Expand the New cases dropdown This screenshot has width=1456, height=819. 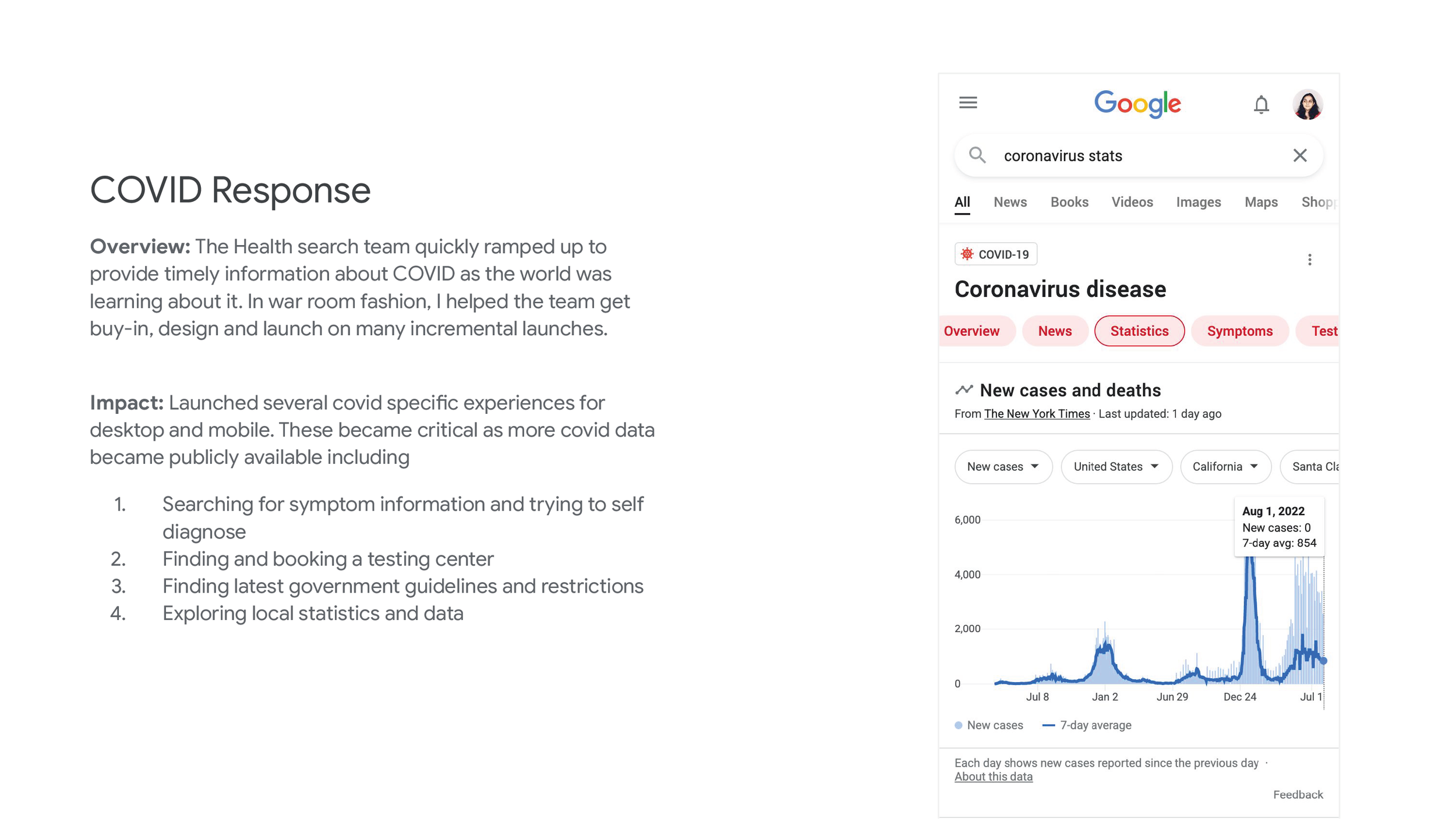(1003, 467)
